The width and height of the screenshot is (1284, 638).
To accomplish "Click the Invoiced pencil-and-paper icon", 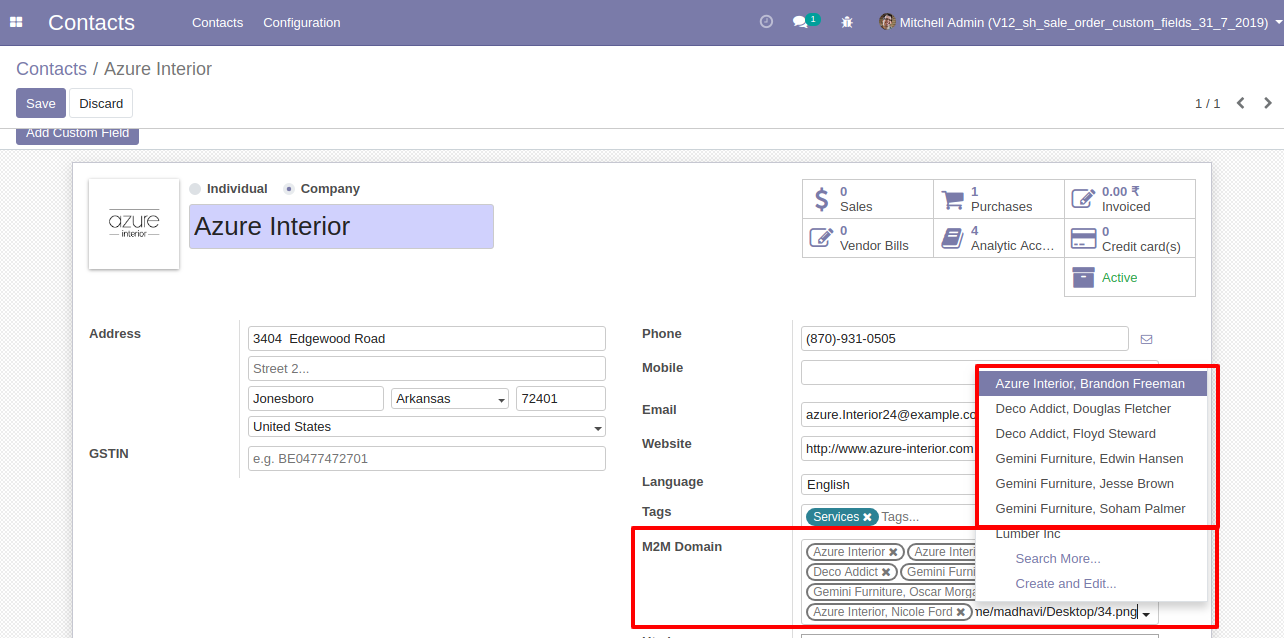I will pos(1083,199).
